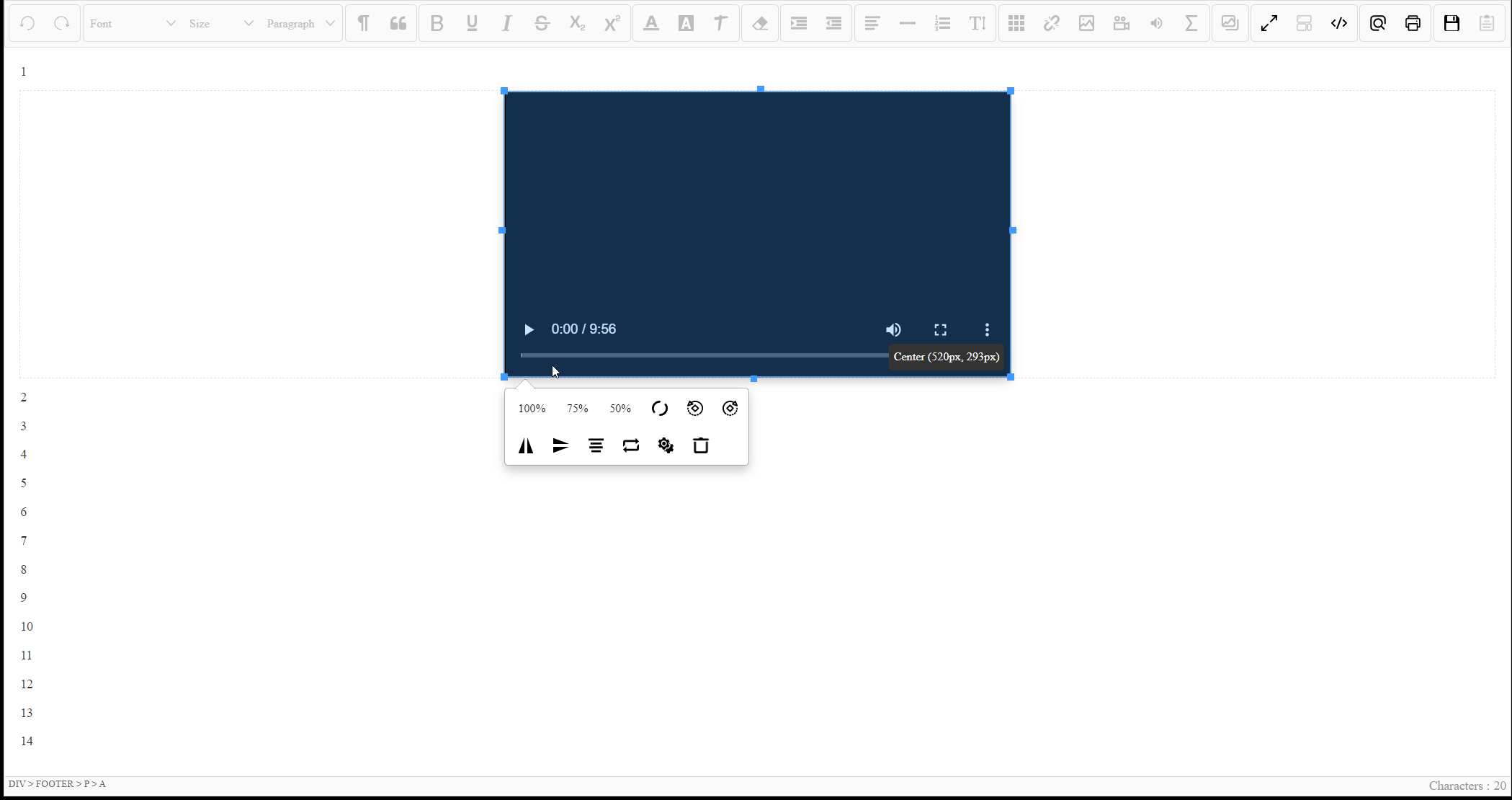The image size is (1512, 800).
Task: Click the insert video icon
Action: 1122,23
